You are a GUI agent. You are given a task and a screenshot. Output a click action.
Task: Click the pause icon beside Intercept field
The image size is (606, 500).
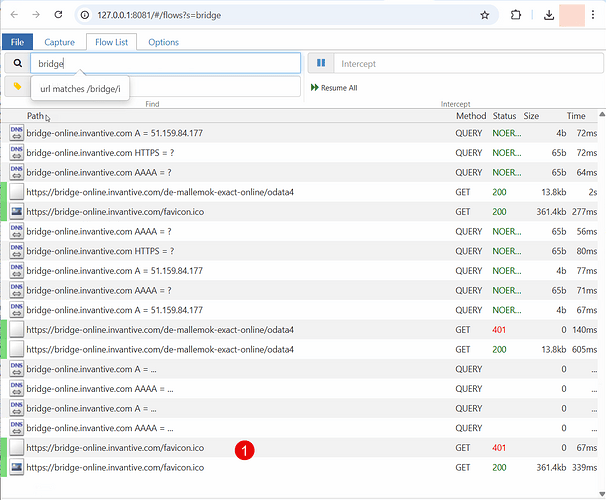pyautogui.click(x=321, y=63)
